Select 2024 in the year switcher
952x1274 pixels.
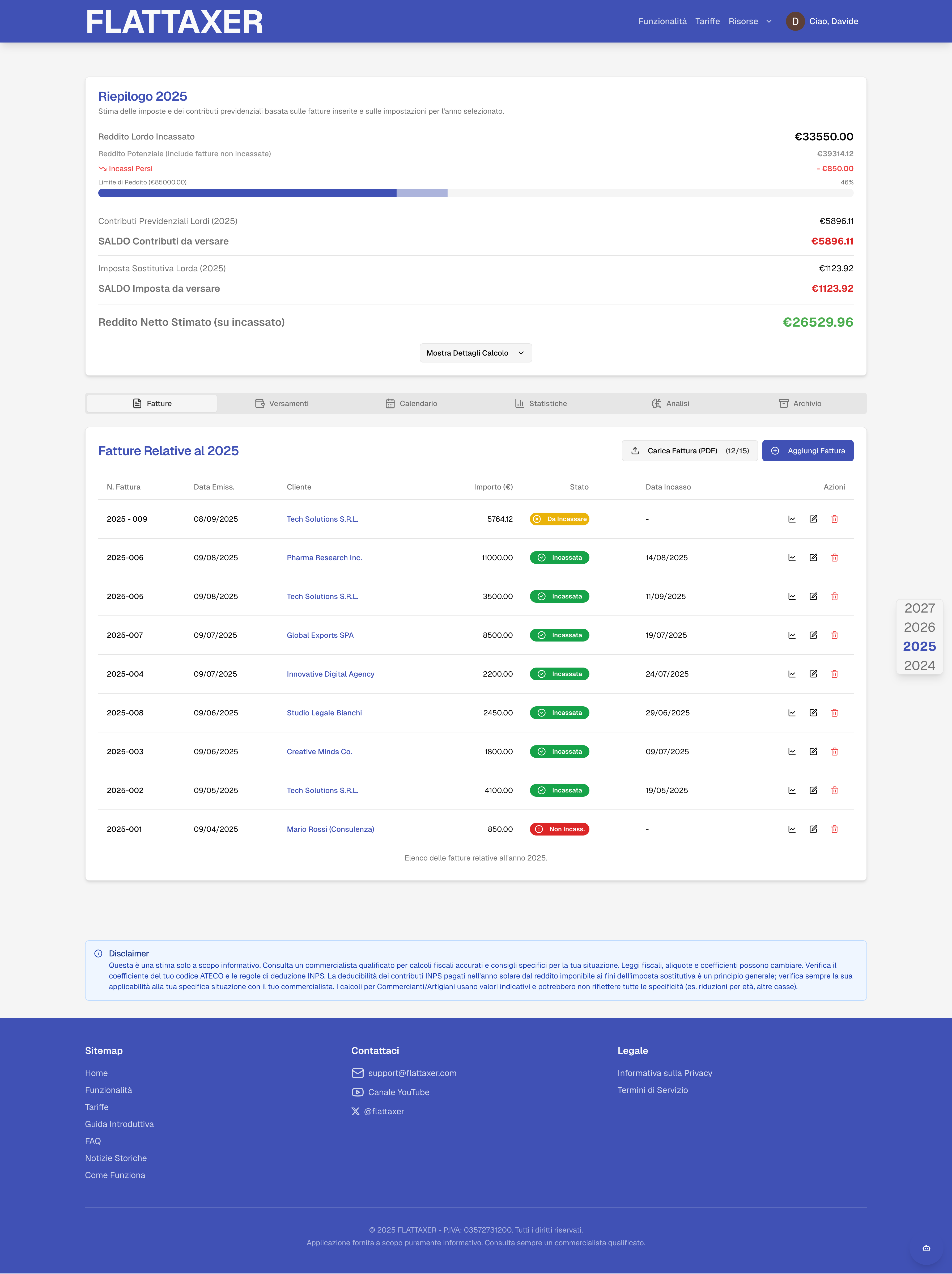919,665
